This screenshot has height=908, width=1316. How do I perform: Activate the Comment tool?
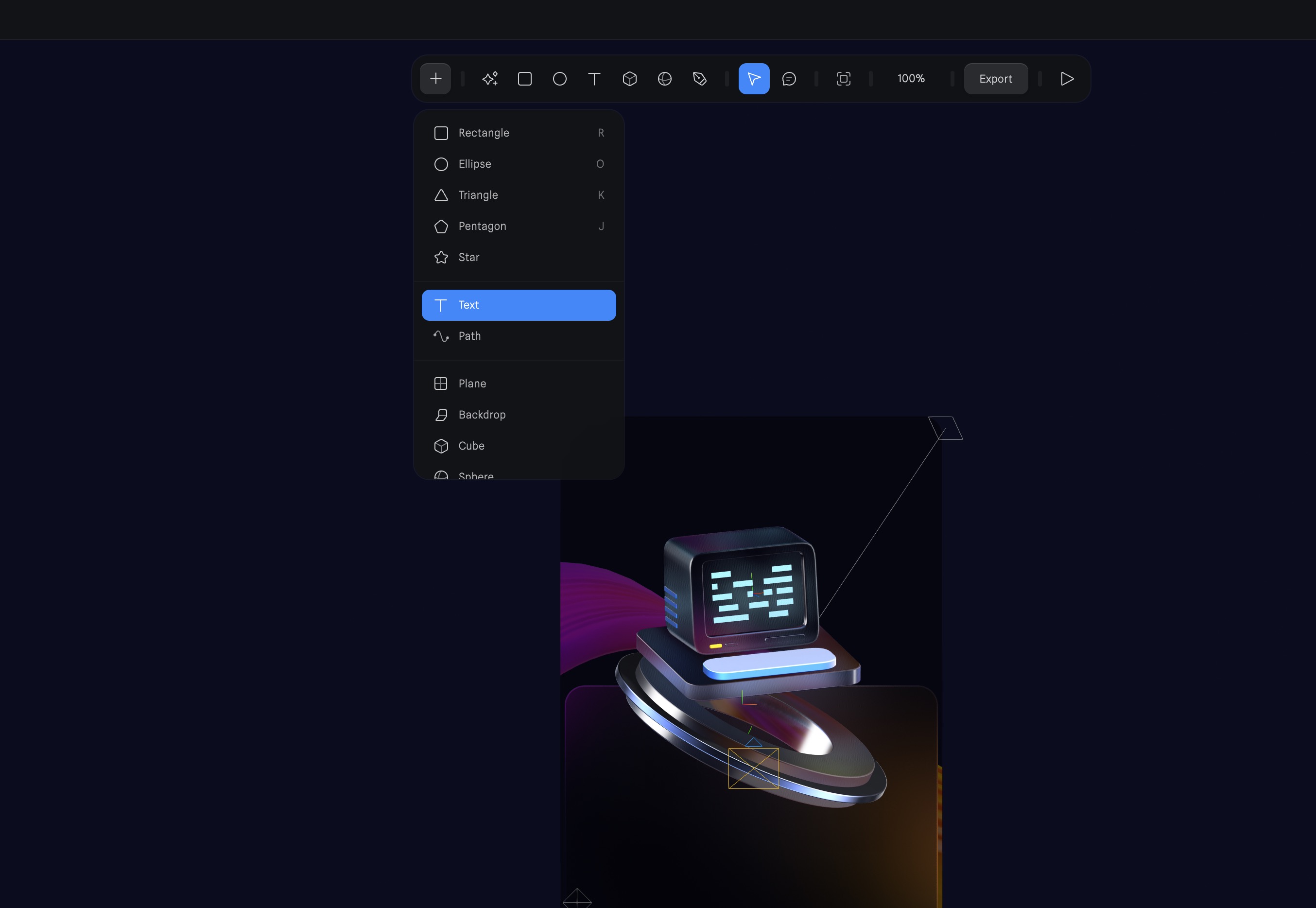(x=789, y=79)
